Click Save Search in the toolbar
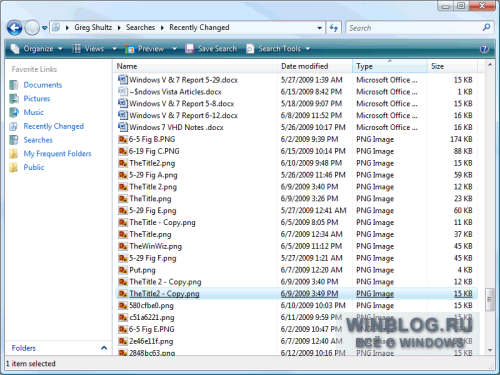This screenshot has height=375, width=500. coord(211,49)
